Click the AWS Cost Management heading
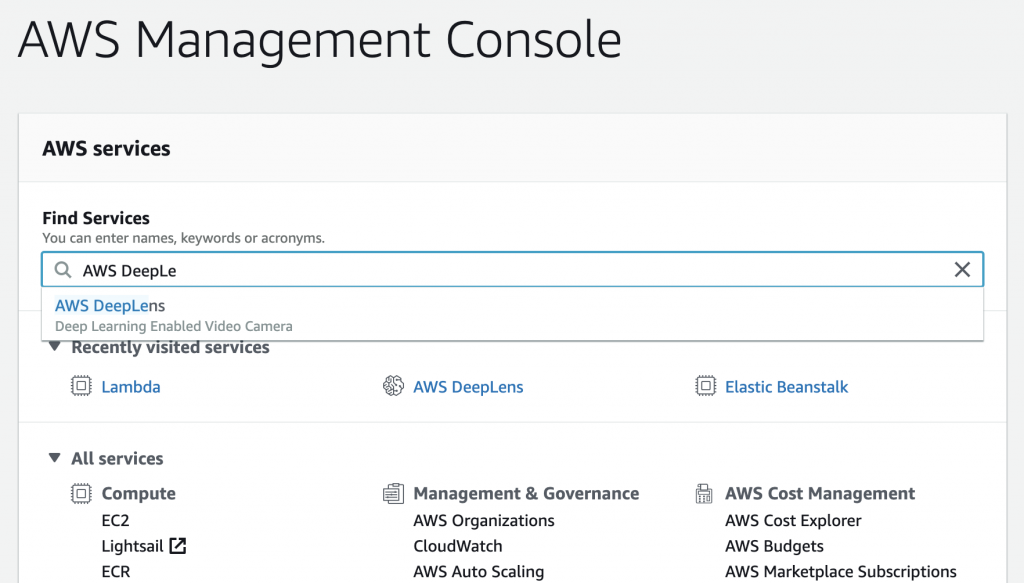Viewport: 1024px width, 583px height. pyautogui.click(x=820, y=494)
